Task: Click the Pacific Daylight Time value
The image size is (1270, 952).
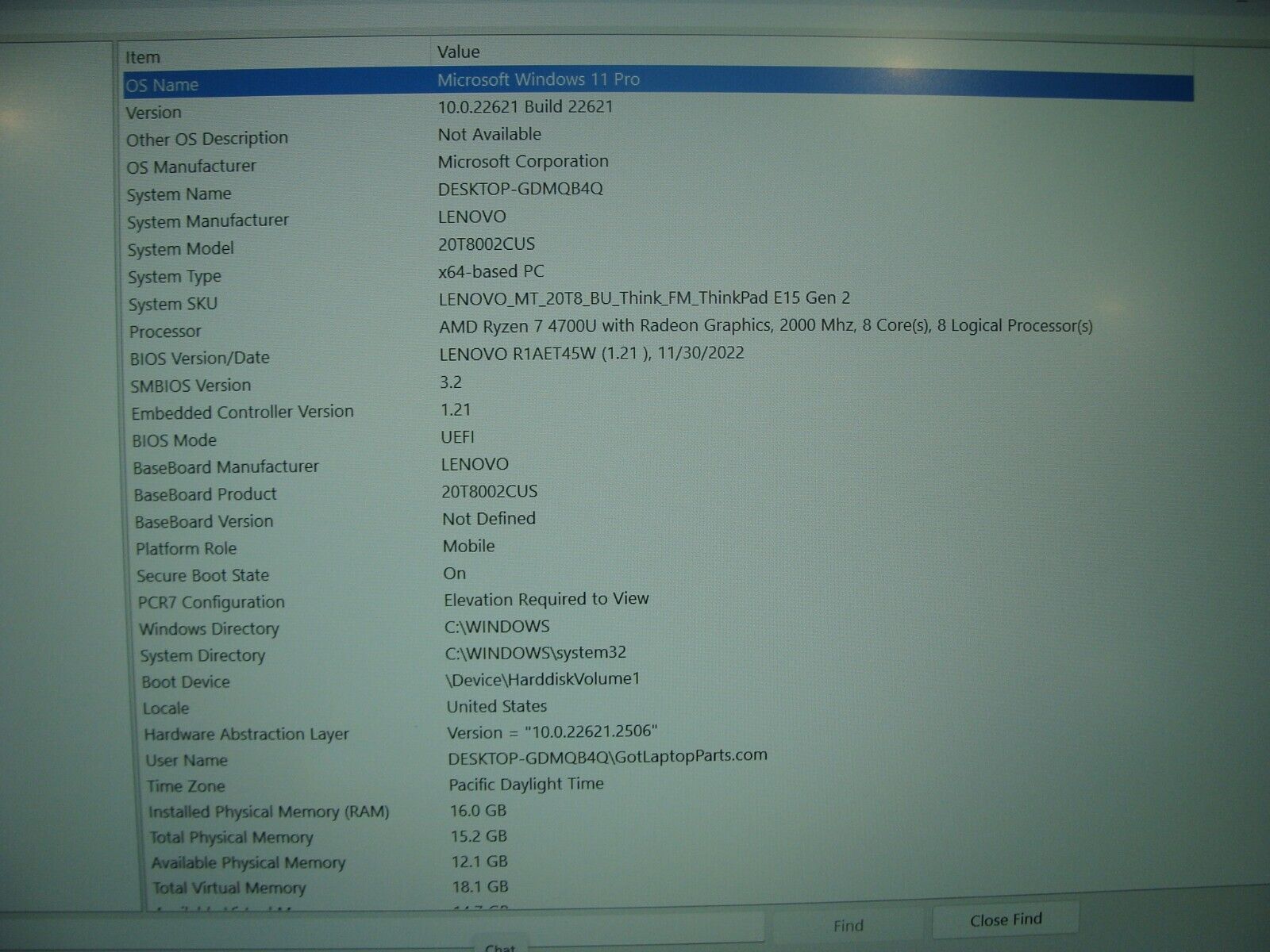Action: click(526, 784)
